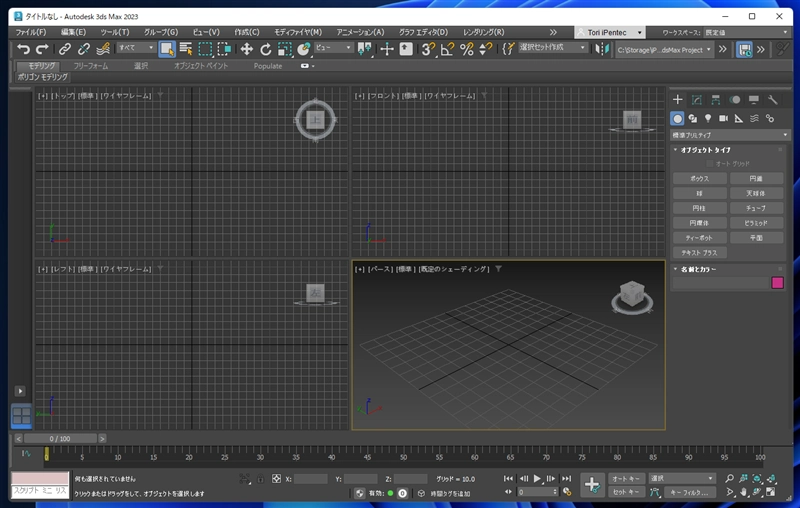800x508 pixels.
Task: Toggle オート キー animation mode
Action: coord(626,478)
